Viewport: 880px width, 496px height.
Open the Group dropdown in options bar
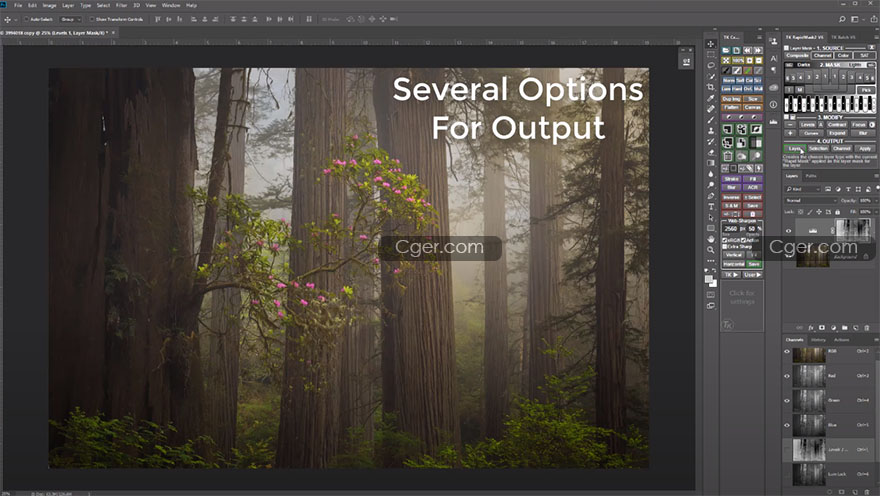(x=71, y=19)
